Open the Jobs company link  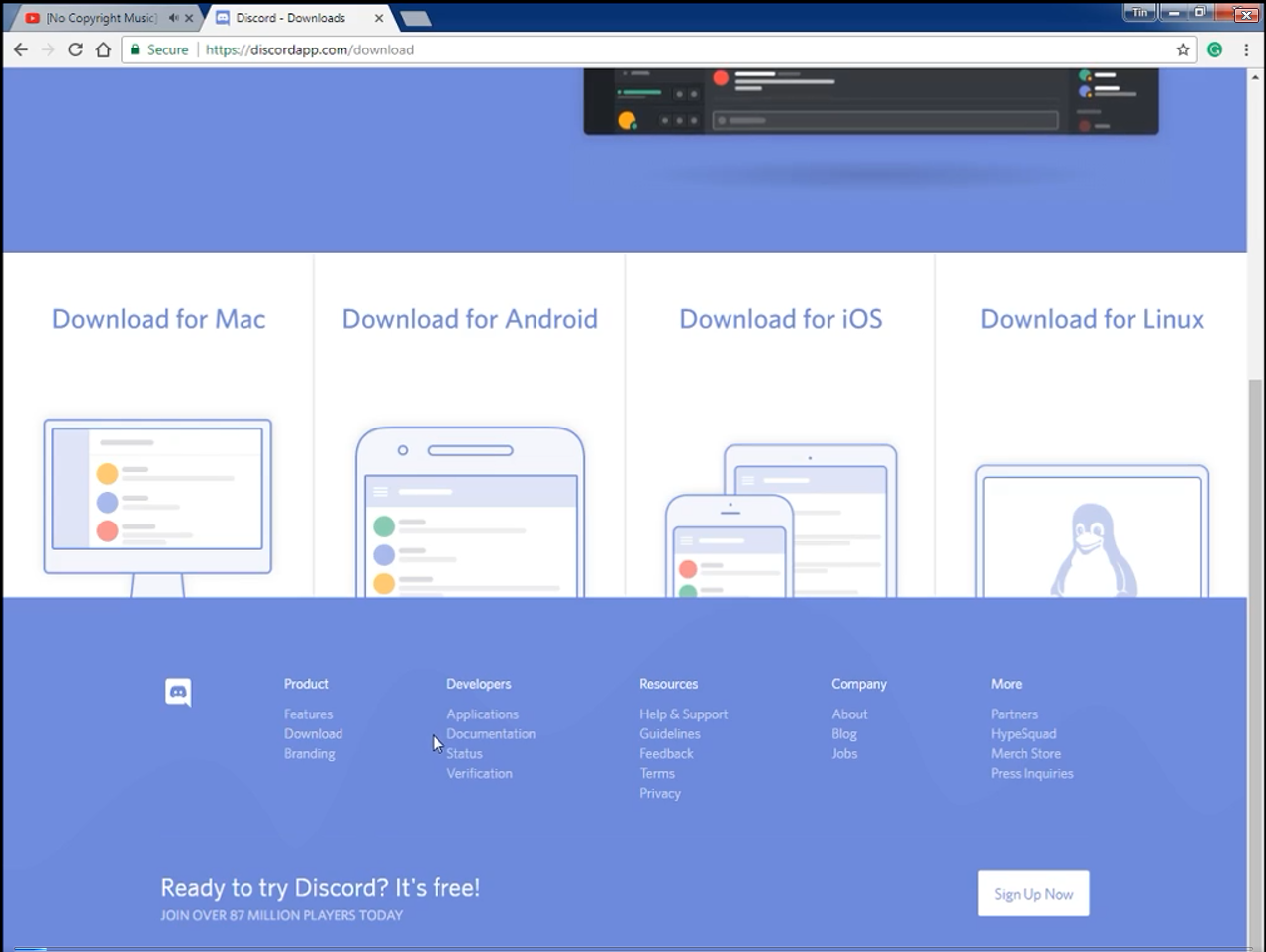click(844, 753)
